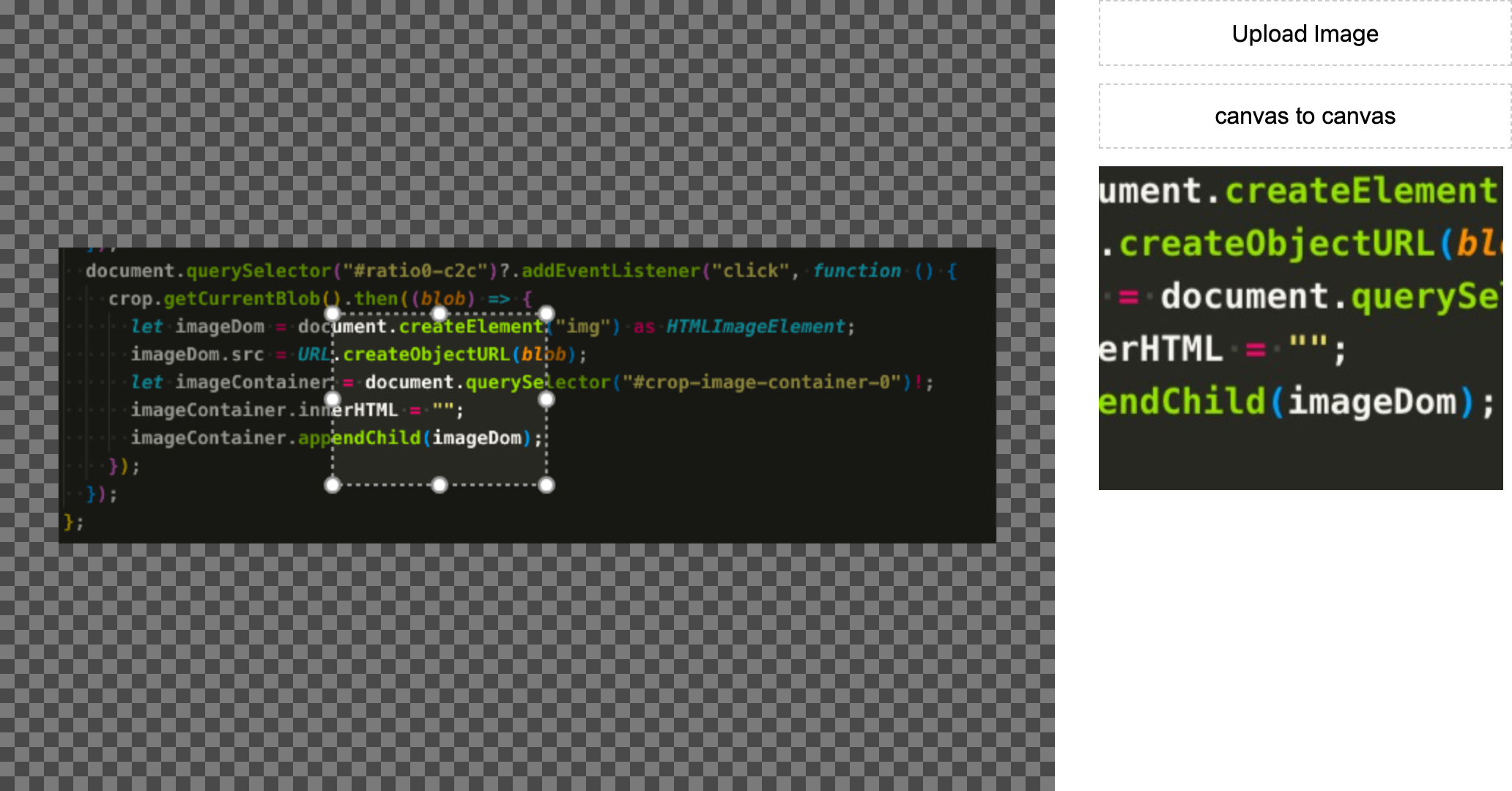Click the Upload Image button
1512x791 pixels.
1304,34
